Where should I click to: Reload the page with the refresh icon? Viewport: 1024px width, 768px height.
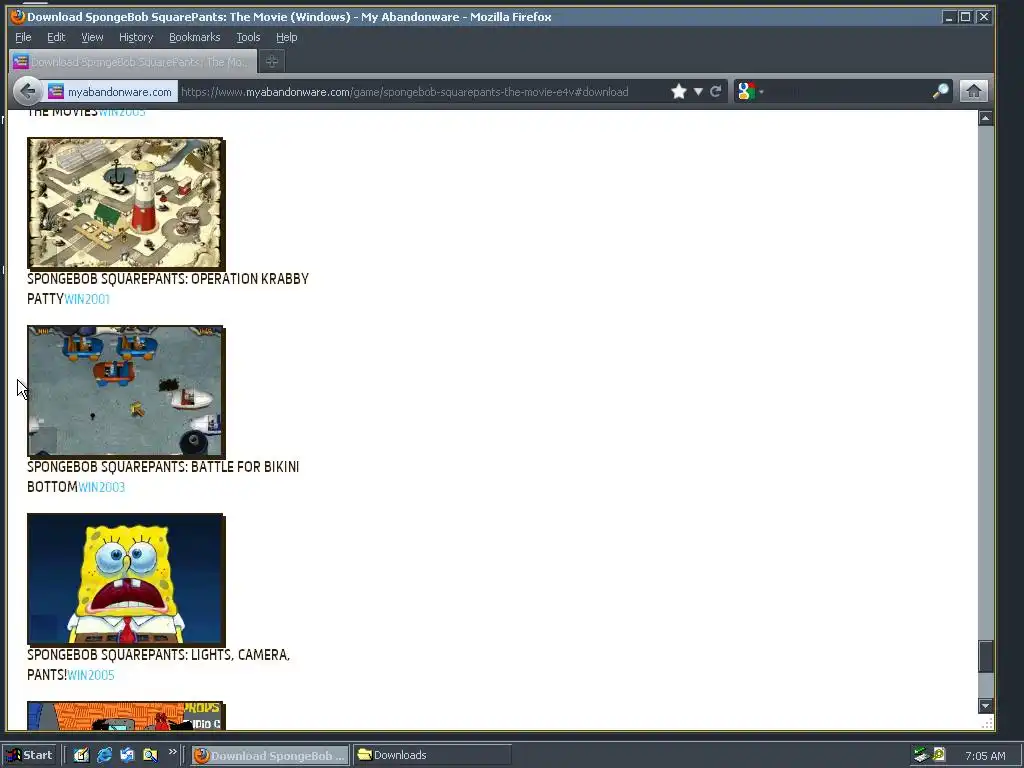[716, 91]
